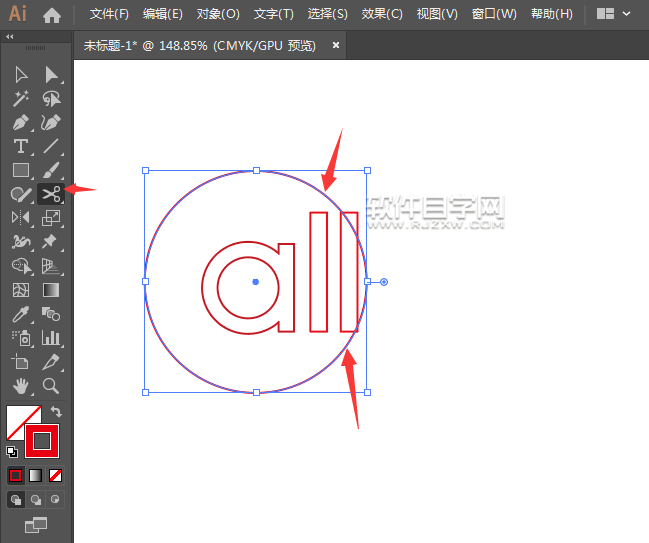Select the Rectangle tool
The width and height of the screenshot is (649, 543).
pyautogui.click(x=21, y=170)
